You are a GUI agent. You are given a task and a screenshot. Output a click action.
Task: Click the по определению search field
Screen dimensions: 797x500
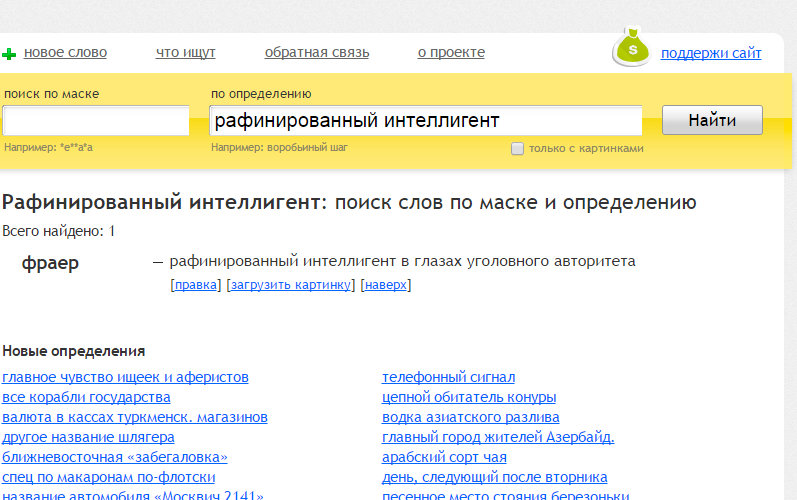(425, 121)
